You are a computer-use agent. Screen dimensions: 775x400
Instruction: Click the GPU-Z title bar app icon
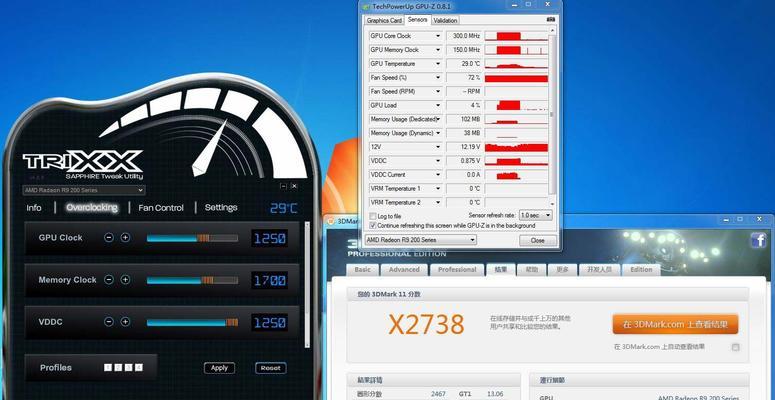pos(365,6)
